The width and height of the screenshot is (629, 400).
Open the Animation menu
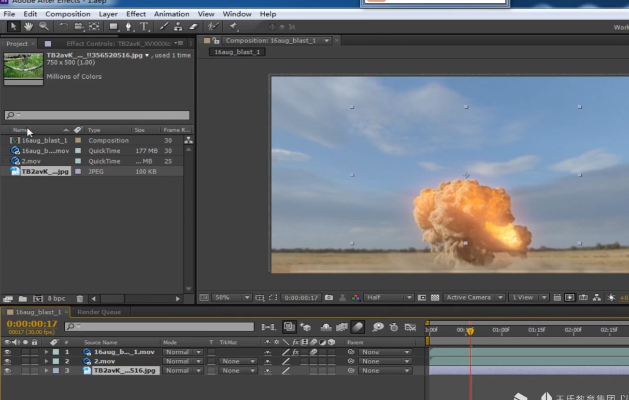point(172,14)
